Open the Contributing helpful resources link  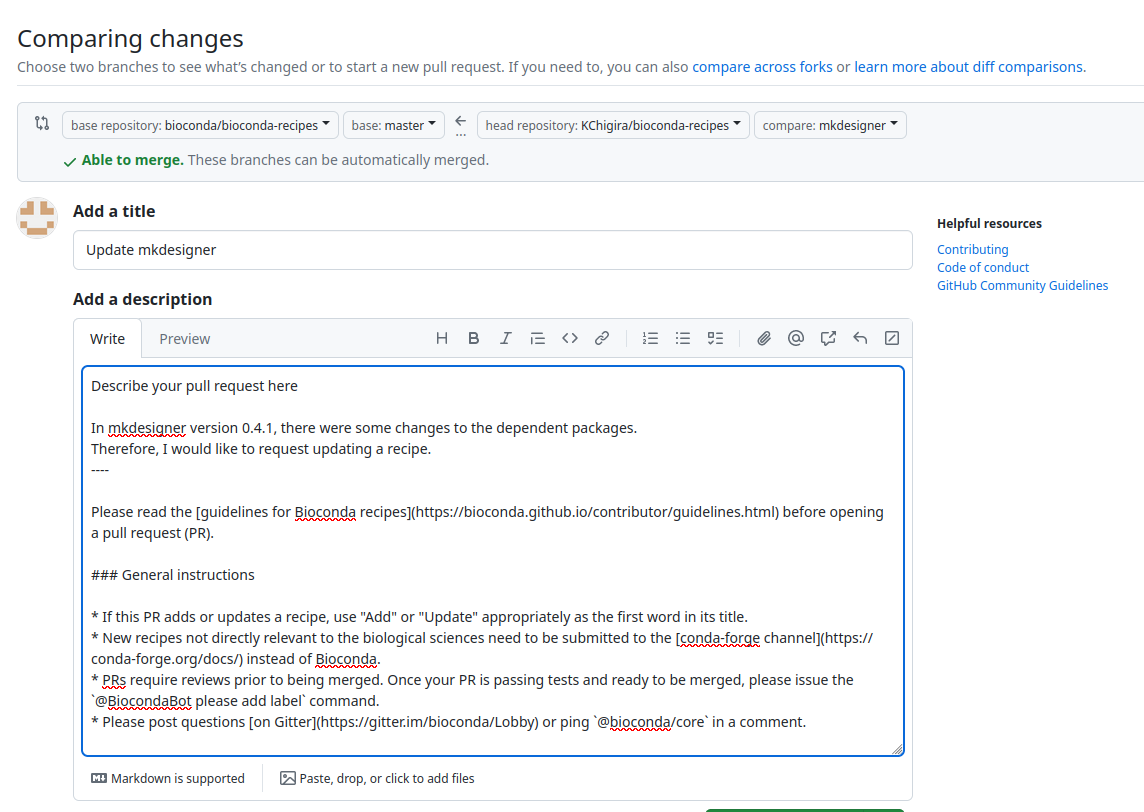coord(972,249)
